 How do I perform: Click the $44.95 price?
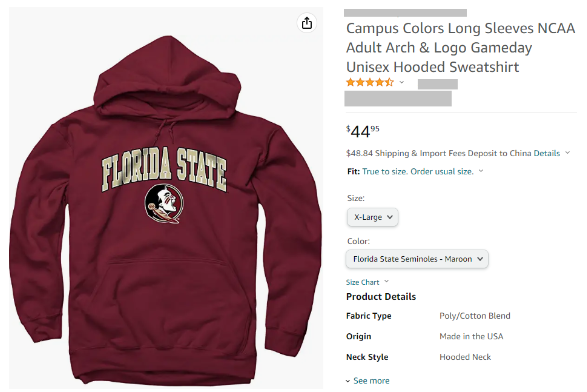coord(363,131)
